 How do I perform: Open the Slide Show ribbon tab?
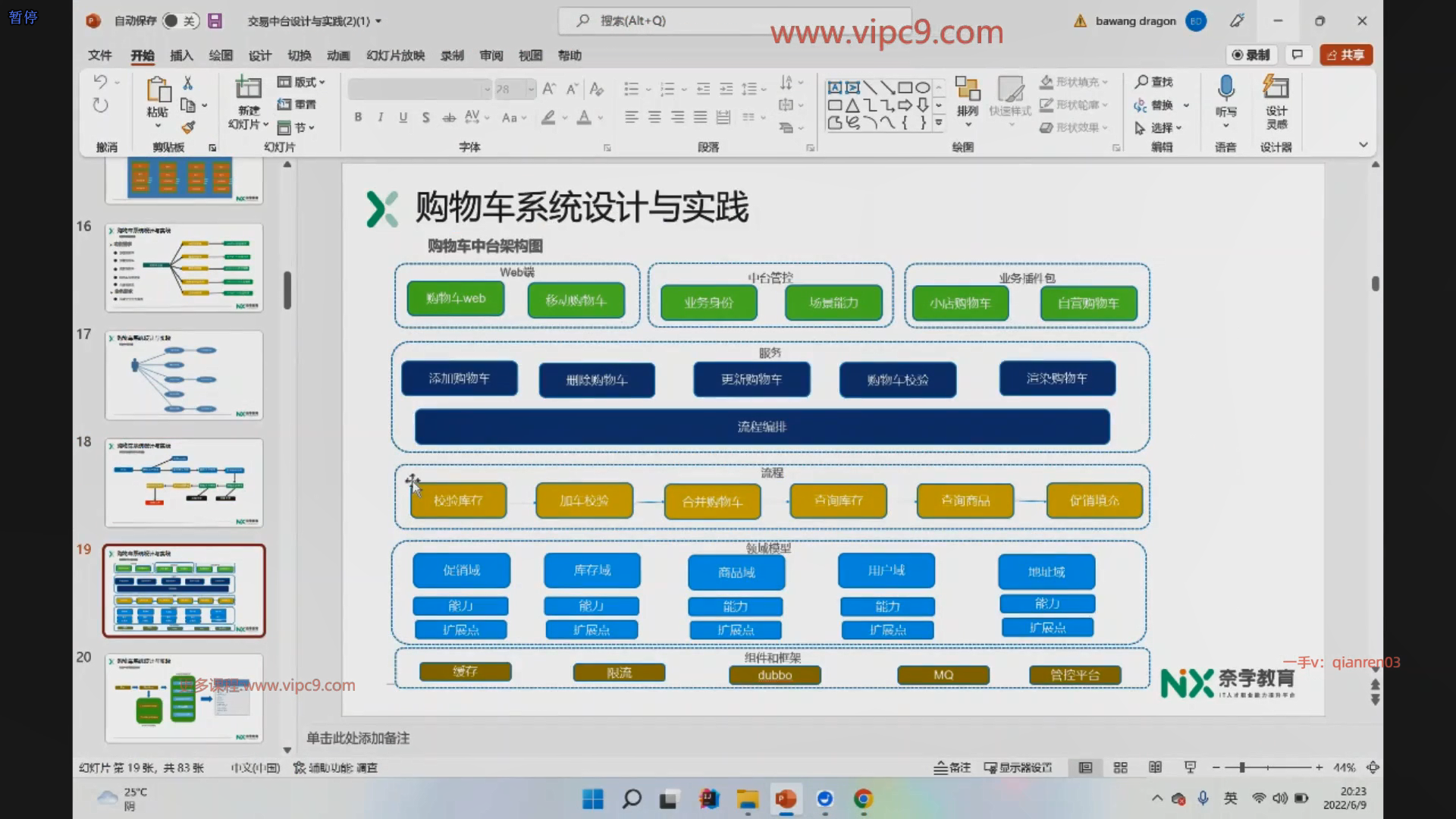[x=395, y=55]
